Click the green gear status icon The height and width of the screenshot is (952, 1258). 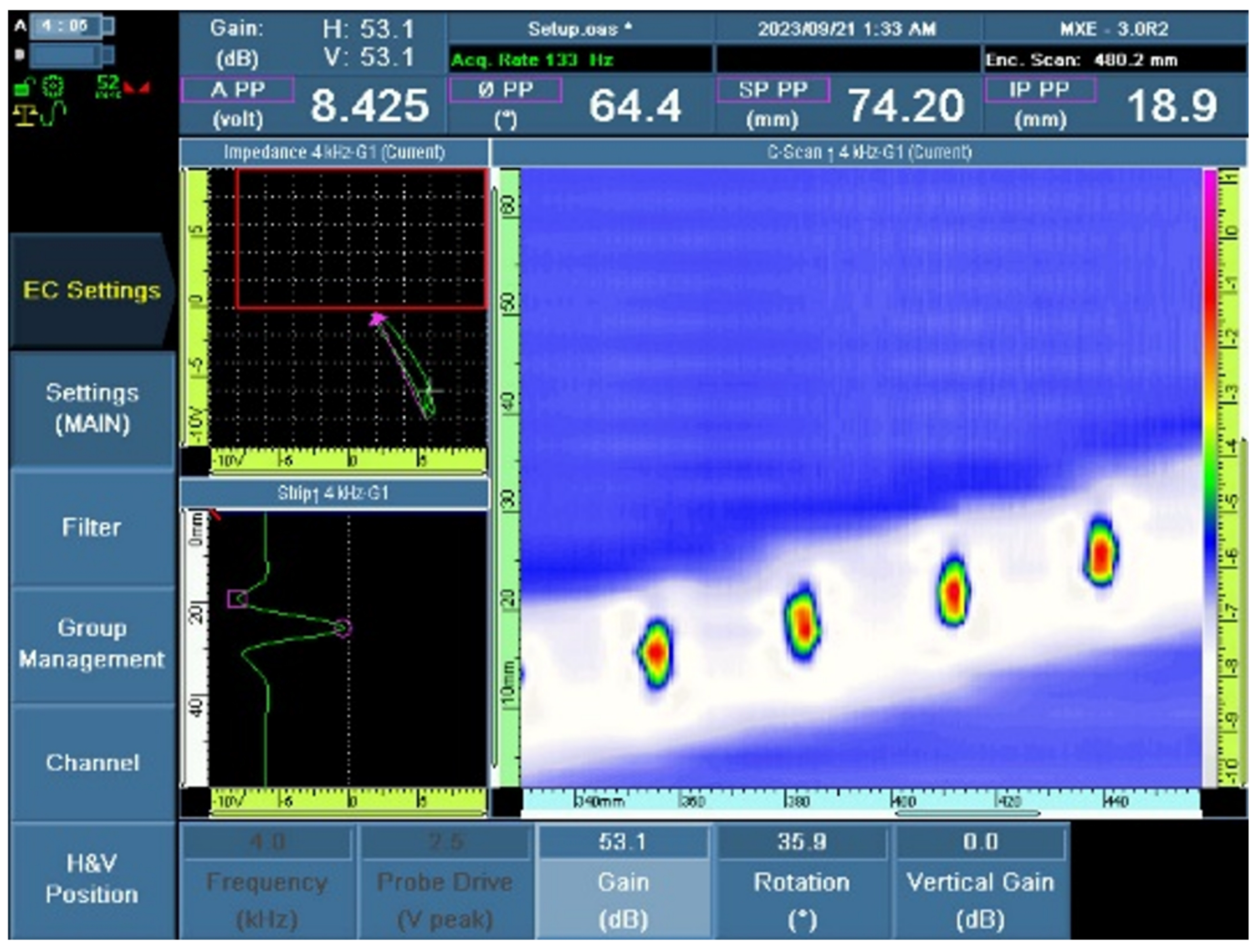[53, 87]
